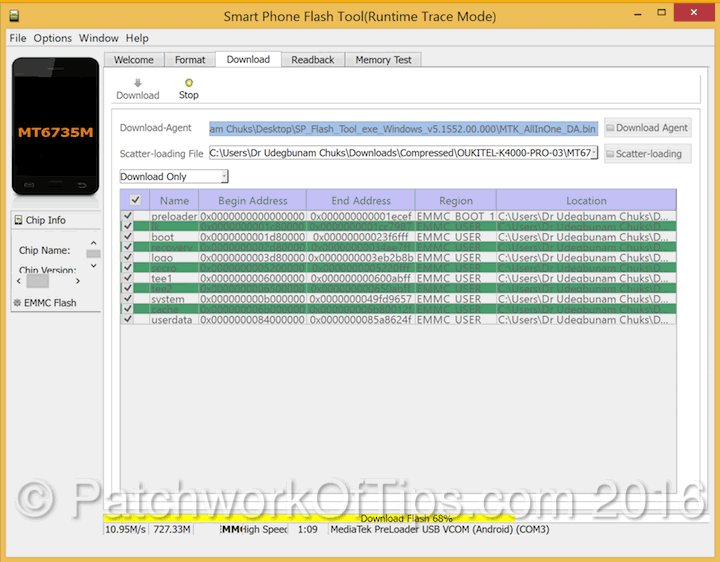720x562 pixels.
Task: Uncheck the lk partition checkbox
Action: click(x=128, y=226)
